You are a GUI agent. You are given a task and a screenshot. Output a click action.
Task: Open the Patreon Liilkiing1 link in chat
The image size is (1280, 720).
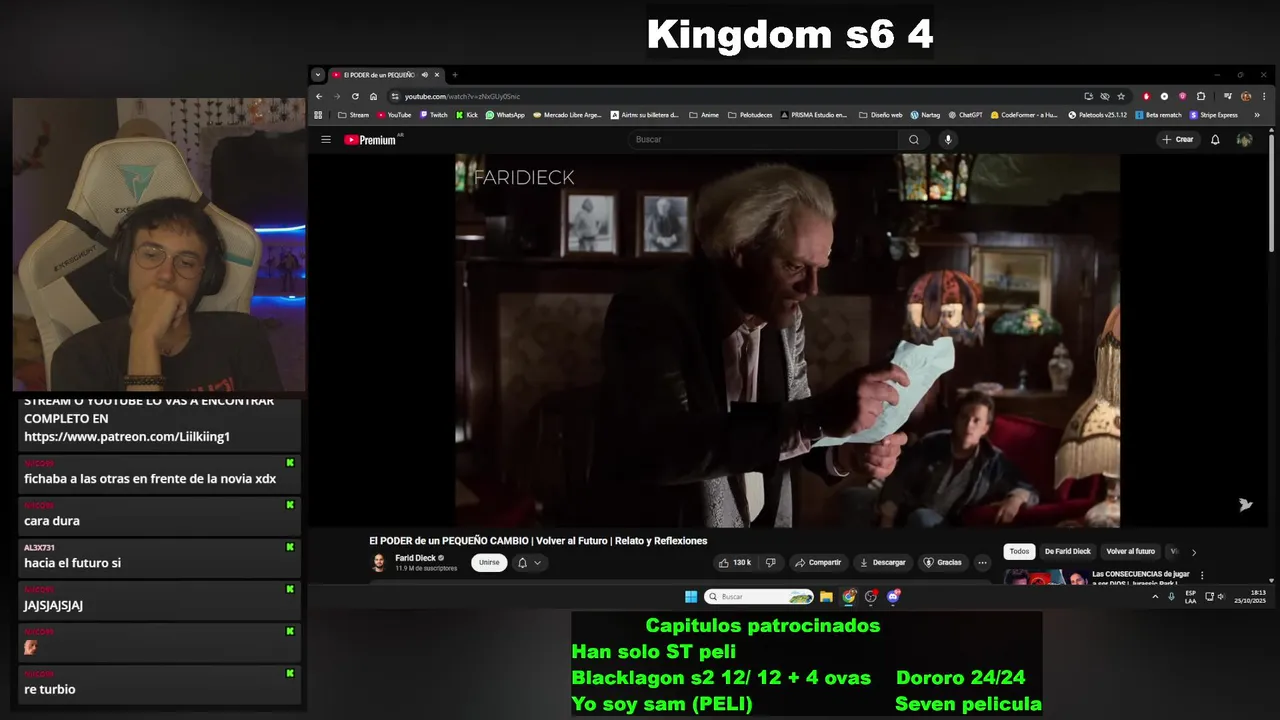[x=127, y=437]
